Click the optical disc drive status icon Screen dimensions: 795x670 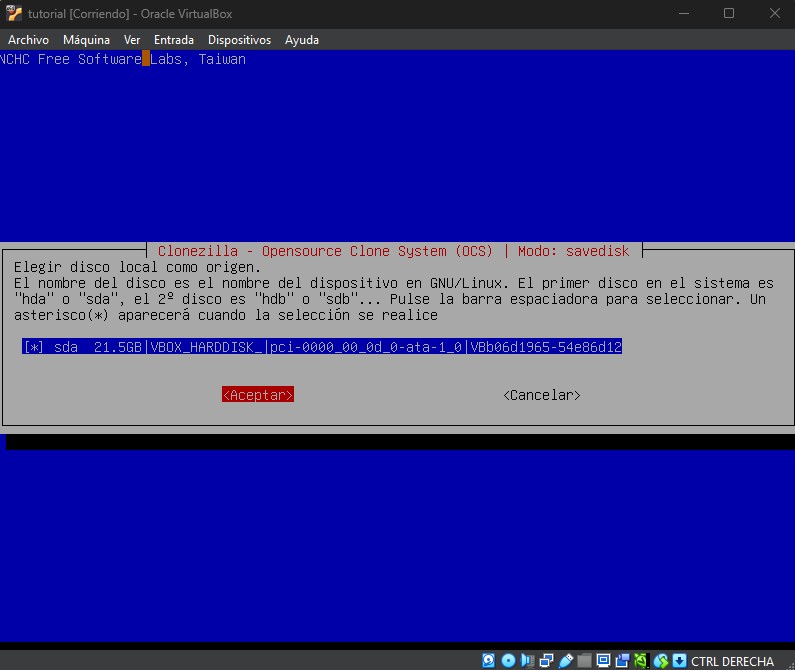click(508, 660)
